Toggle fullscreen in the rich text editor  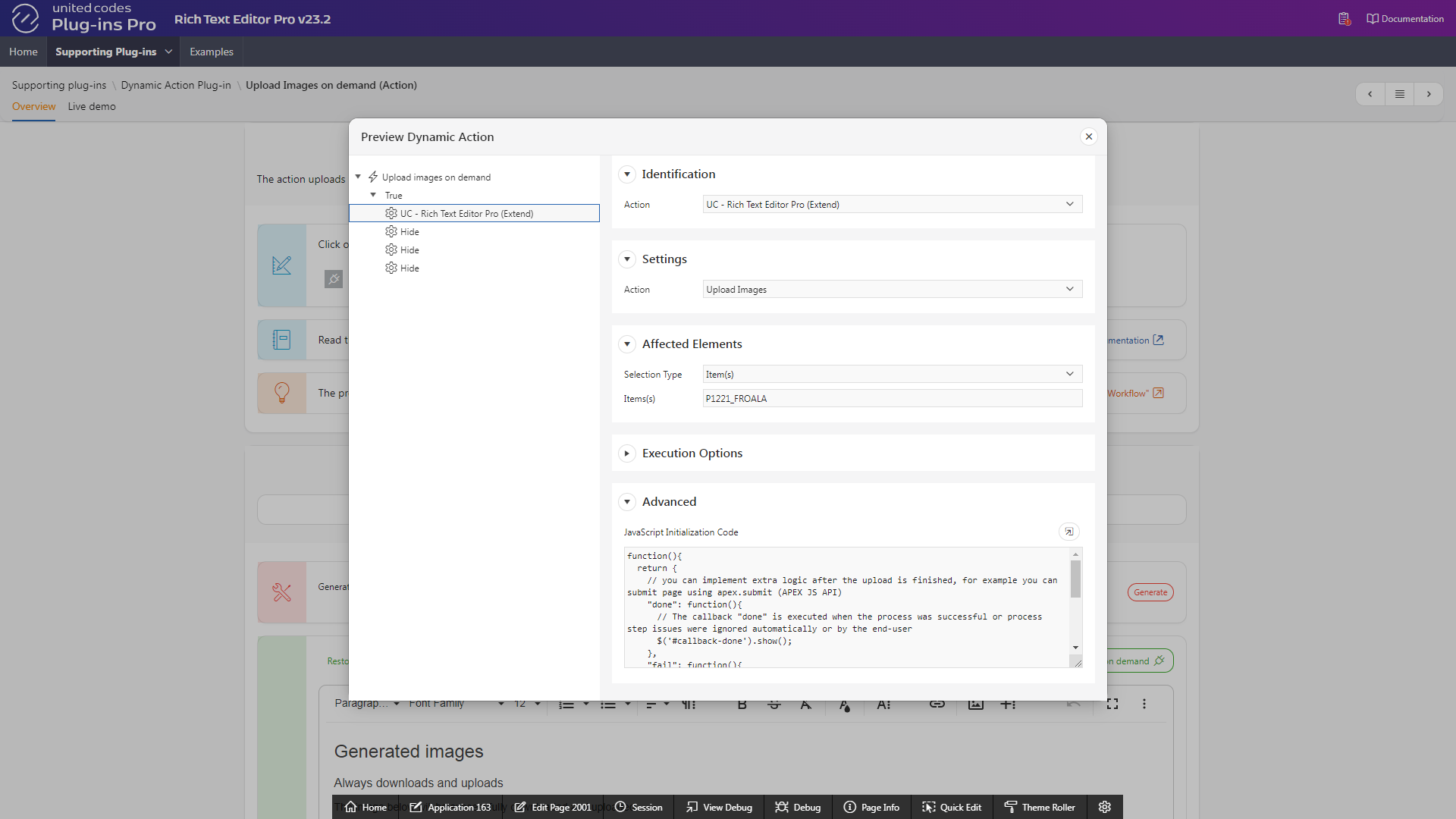coord(1112,704)
